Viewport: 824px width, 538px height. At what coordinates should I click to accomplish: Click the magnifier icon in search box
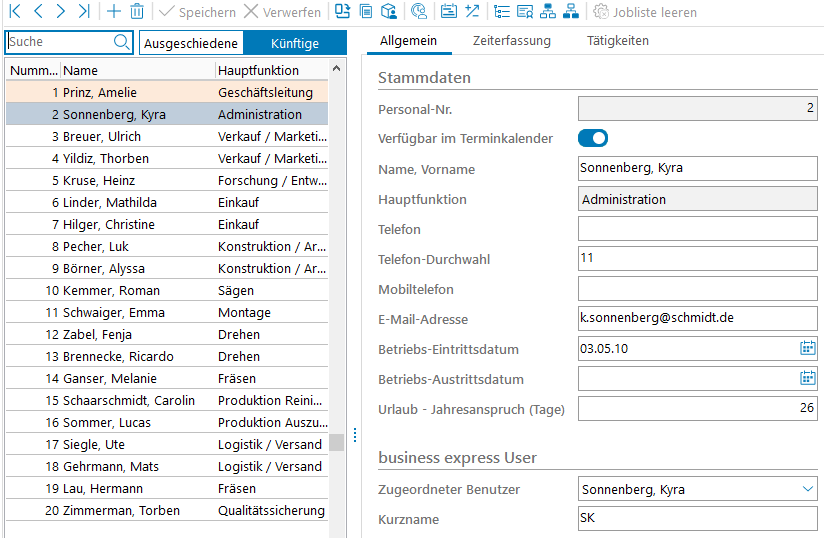121,42
